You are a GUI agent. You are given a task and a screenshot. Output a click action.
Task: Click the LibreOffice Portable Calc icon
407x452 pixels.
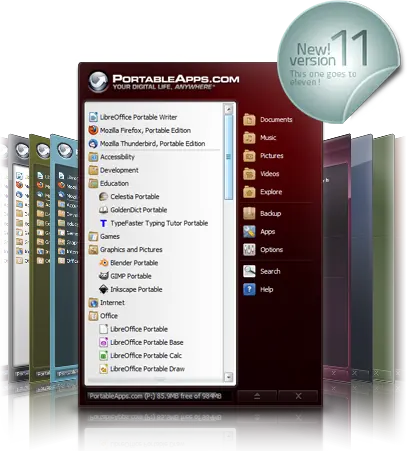[x=104, y=356]
